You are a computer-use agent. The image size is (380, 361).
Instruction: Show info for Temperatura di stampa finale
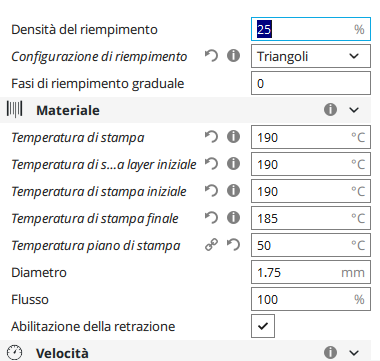(233, 218)
